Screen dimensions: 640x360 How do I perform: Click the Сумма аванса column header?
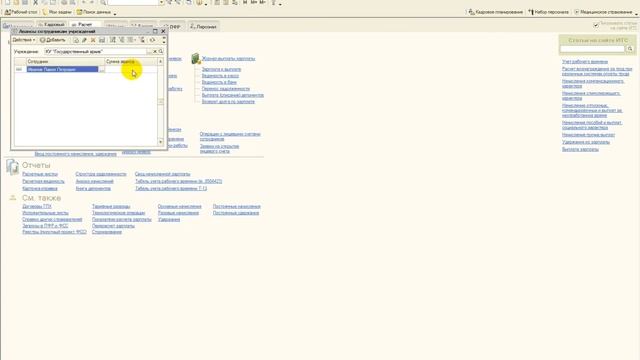[131, 62]
